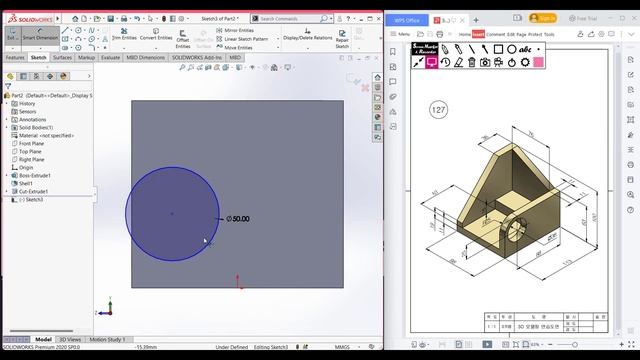Expand the Solid Bodies(1) folder
The width and height of the screenshot is (640, 360).
click(7, 127)
